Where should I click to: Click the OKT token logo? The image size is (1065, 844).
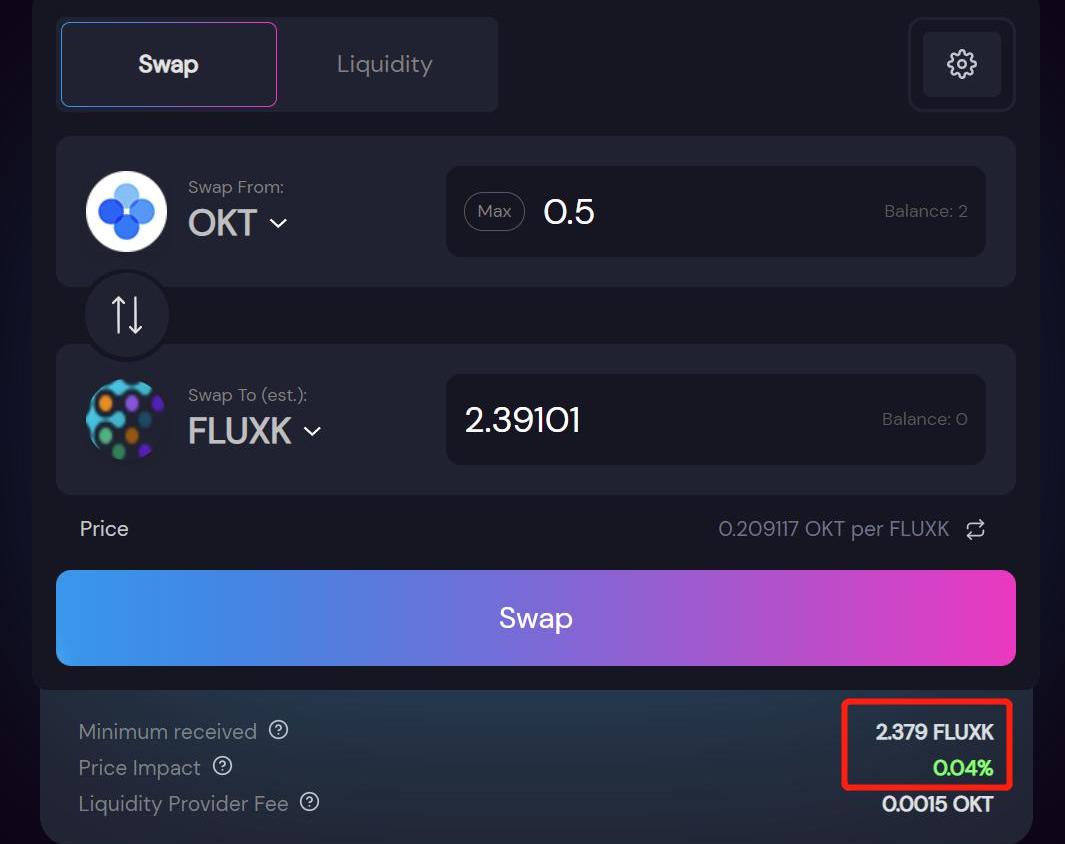click(126, 212)
